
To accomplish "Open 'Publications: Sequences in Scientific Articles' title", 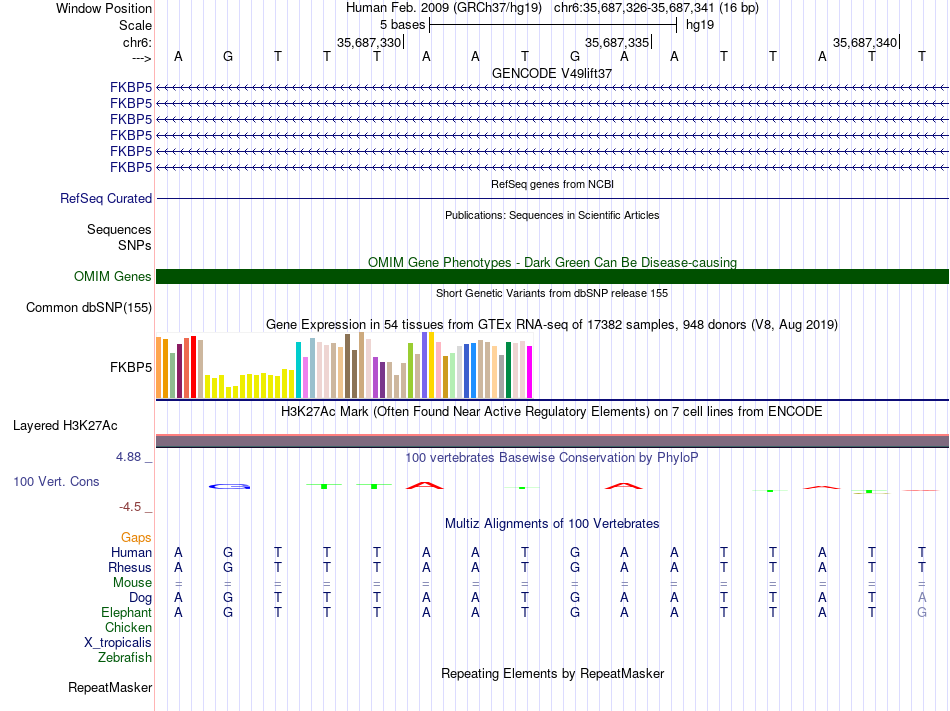I will 552,215.
